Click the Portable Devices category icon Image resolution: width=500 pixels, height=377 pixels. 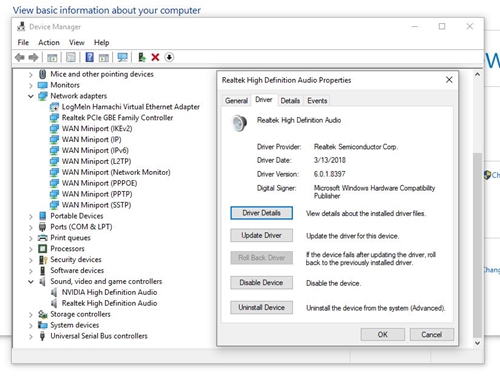coord(43,216)
